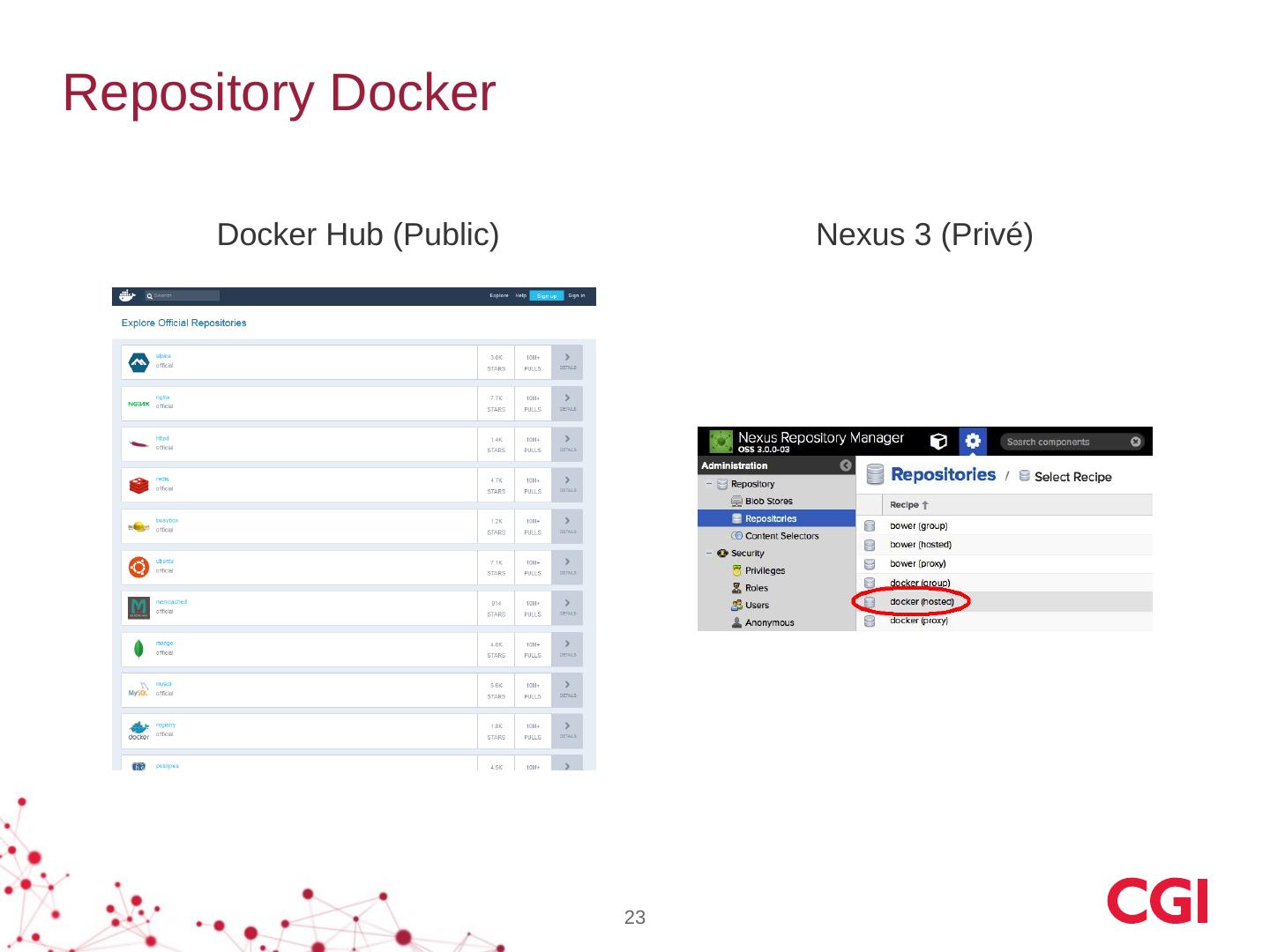Click the ubuntu repository logo
The height and width of the screenshot is (952, 1270).
click(138, 567)
